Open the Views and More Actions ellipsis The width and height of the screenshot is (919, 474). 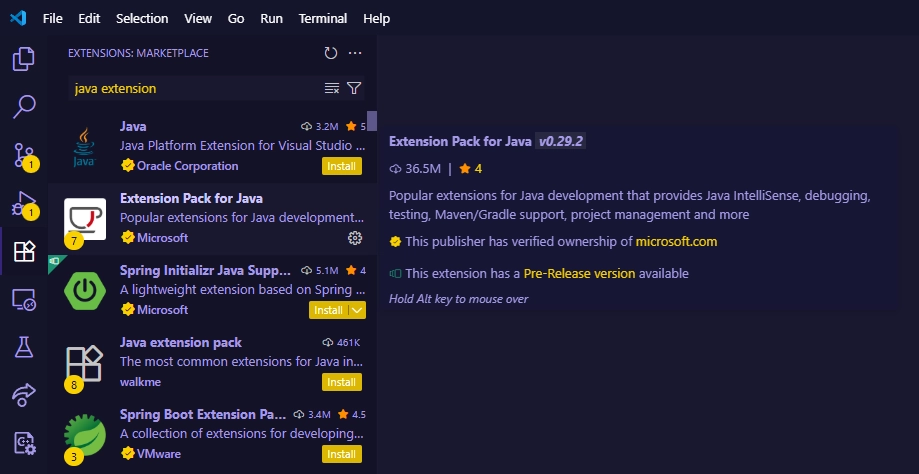355,53
